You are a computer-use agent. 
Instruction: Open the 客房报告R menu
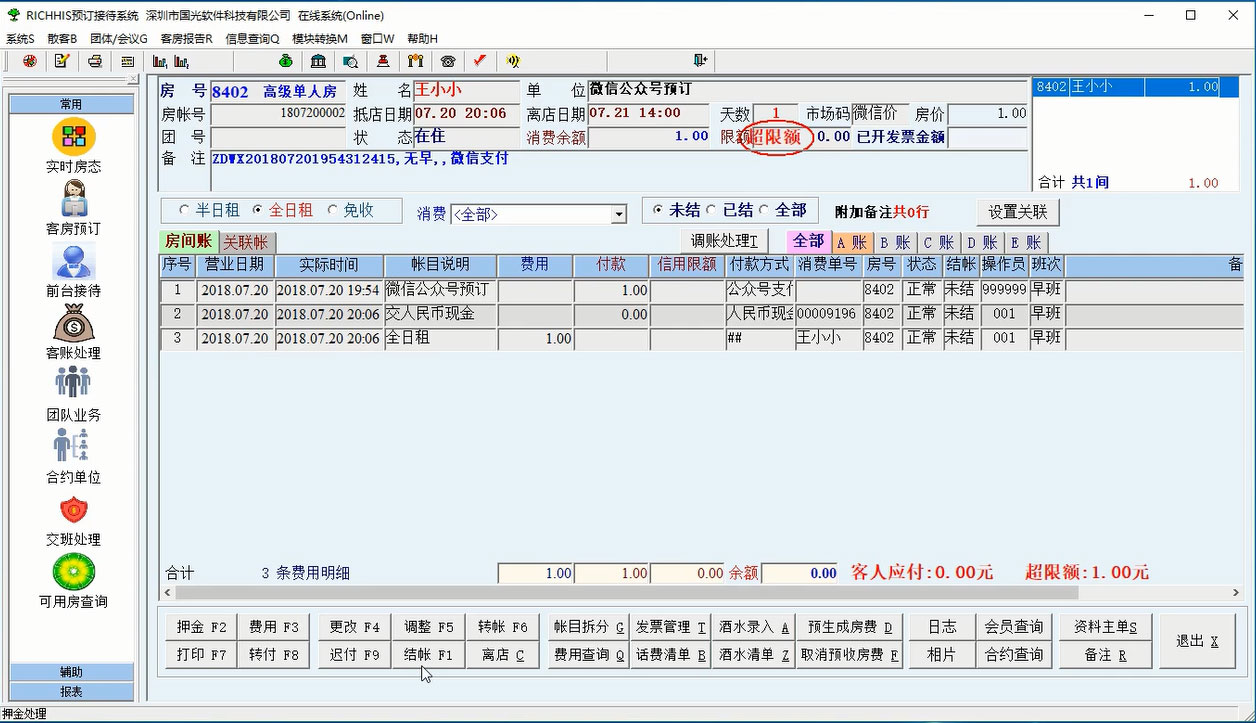click(186, 39)
